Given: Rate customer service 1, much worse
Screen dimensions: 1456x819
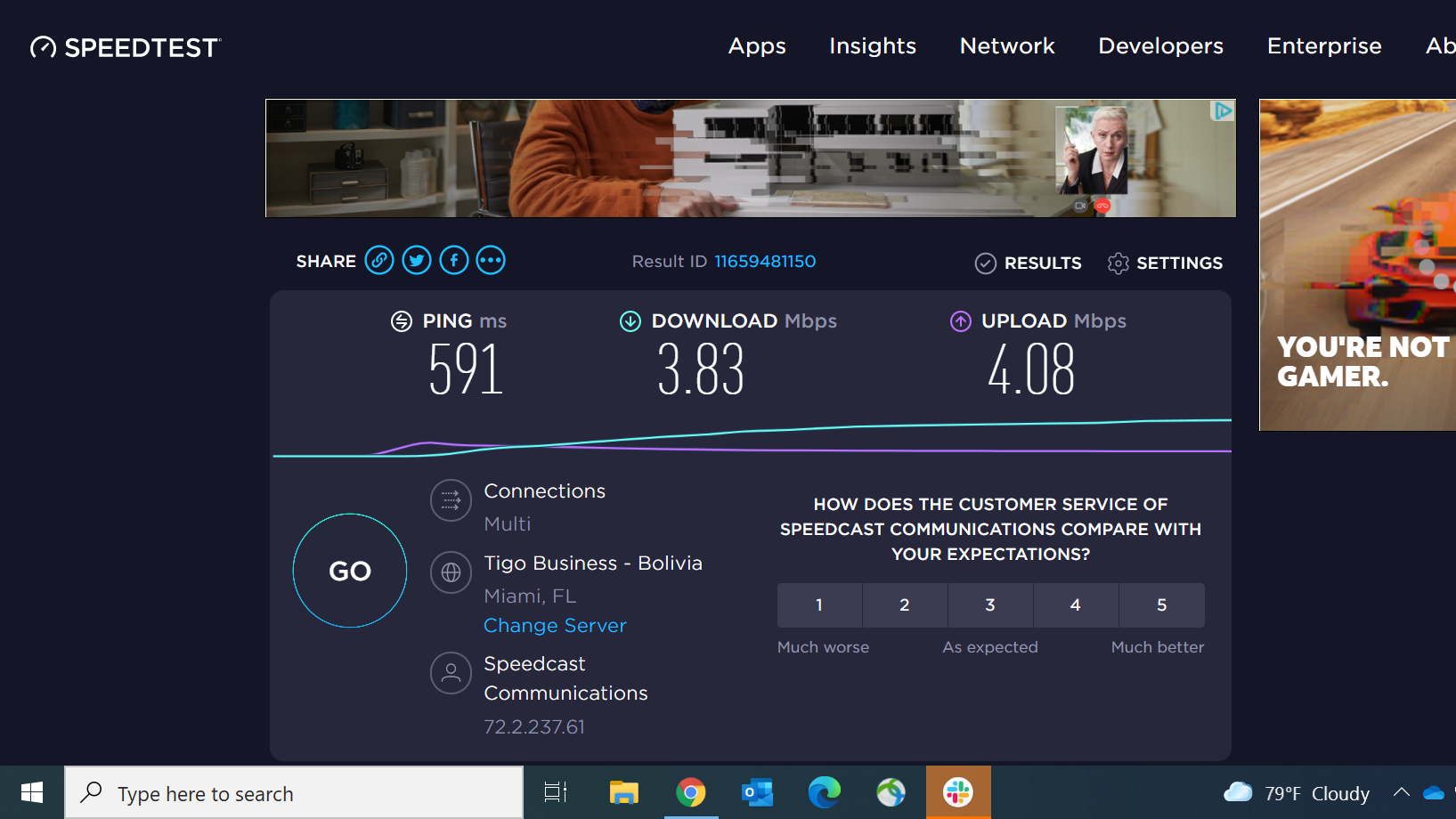Looking at the screenshot, I should 819,605.
